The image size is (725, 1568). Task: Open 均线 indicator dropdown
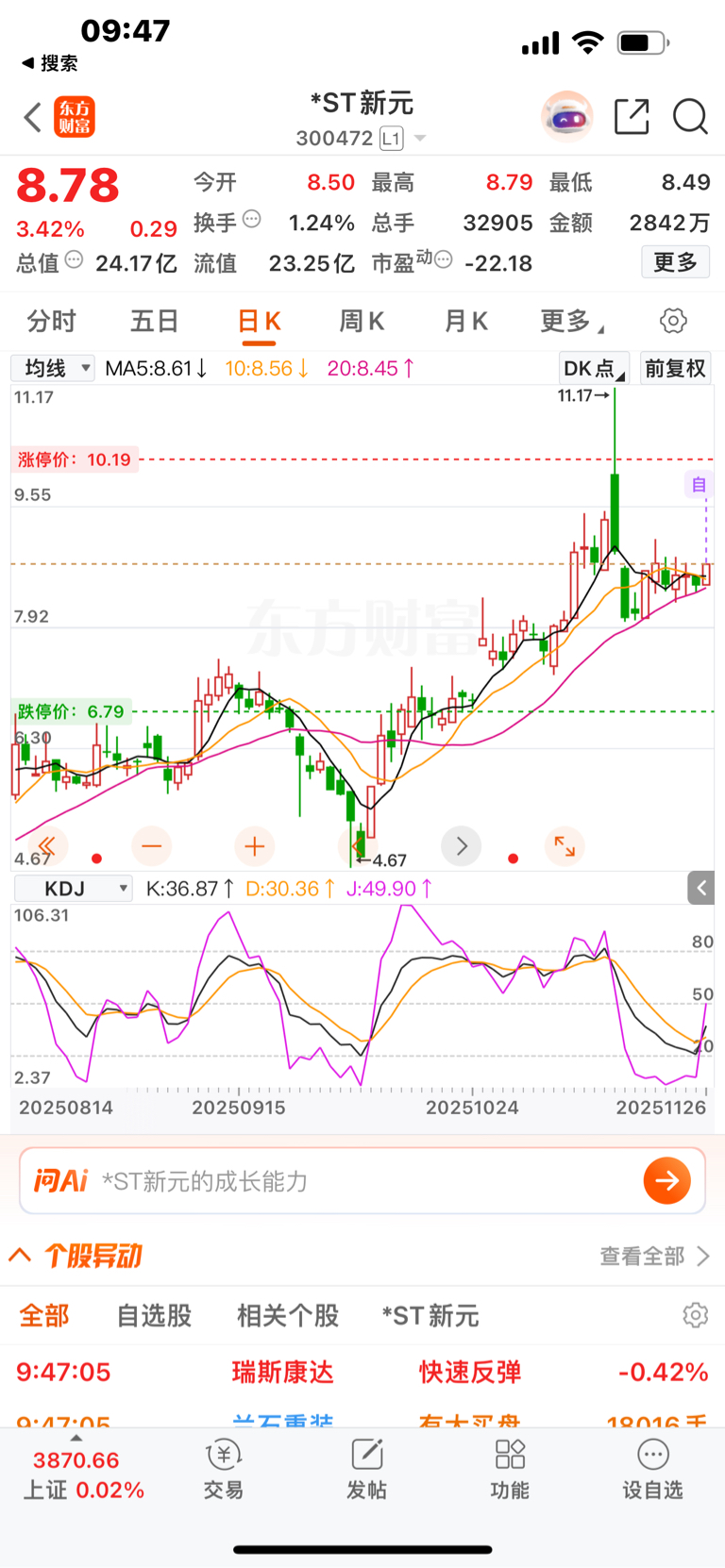coord(53,368)
